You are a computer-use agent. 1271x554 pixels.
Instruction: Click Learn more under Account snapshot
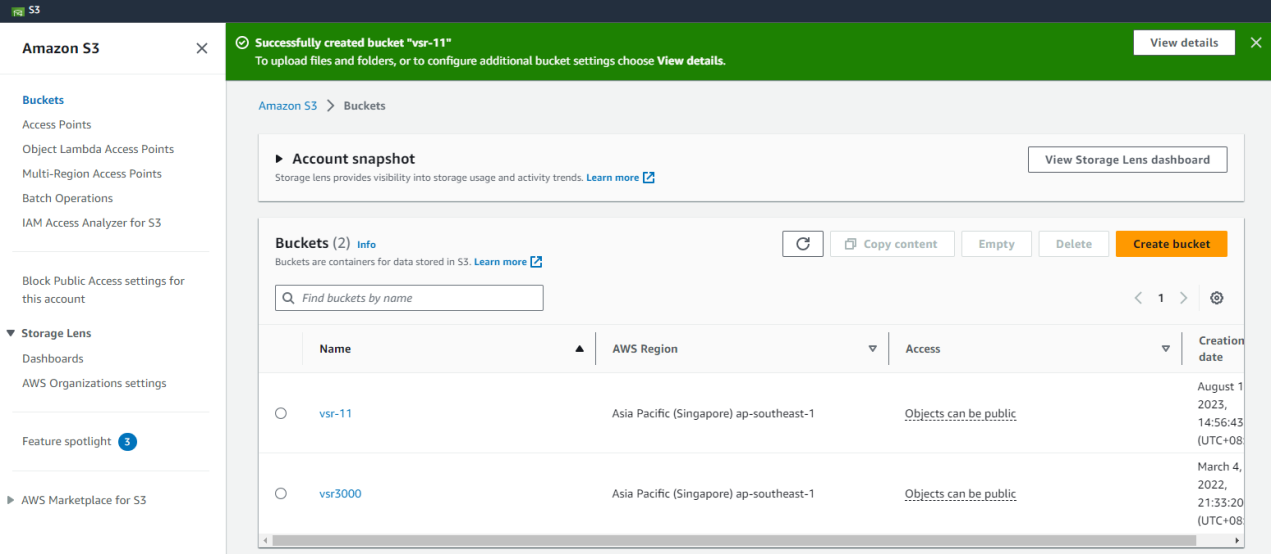(612, 178)
